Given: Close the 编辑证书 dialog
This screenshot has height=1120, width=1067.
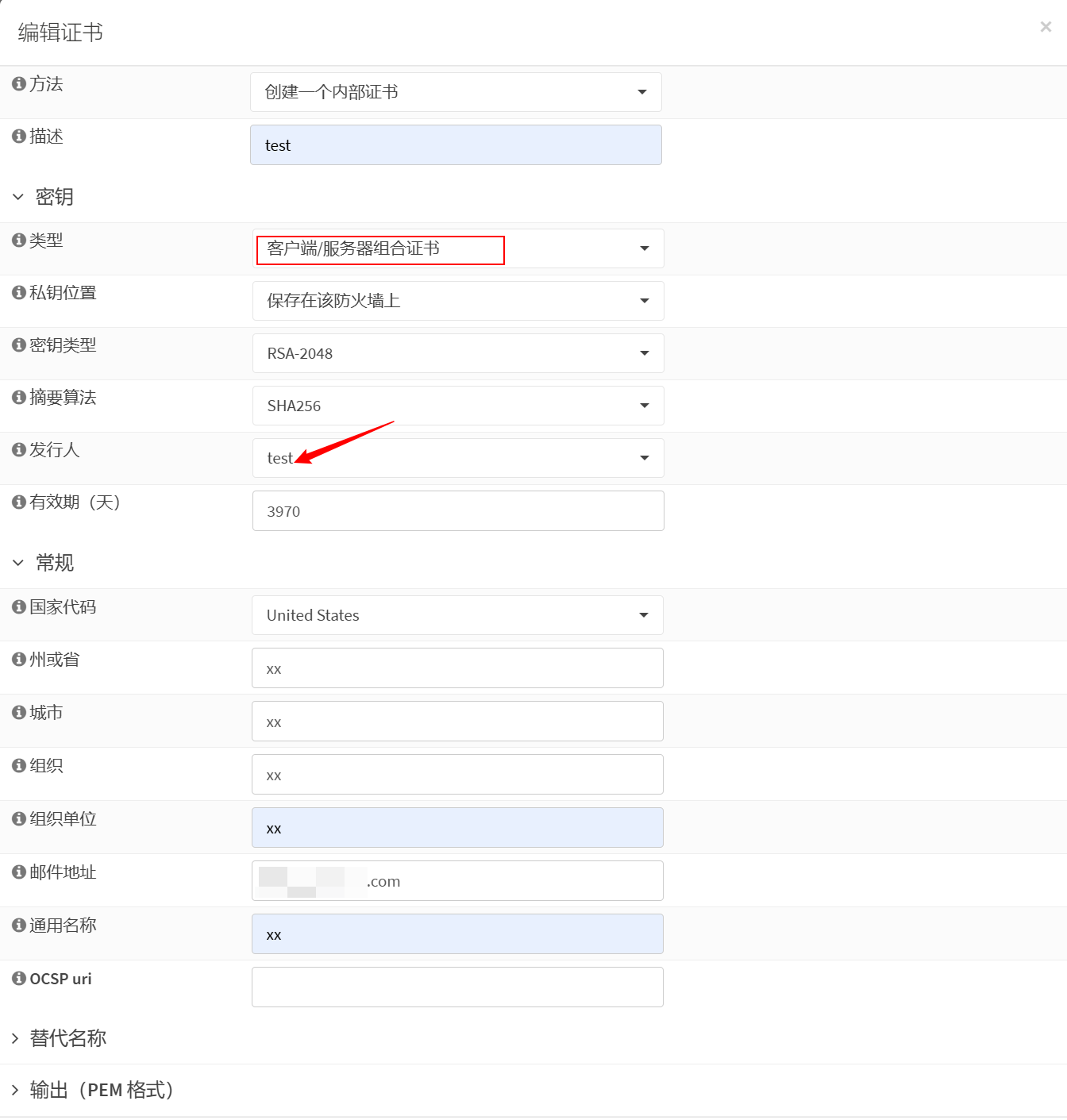Looking at the screenshot, I should point(1046,27).
